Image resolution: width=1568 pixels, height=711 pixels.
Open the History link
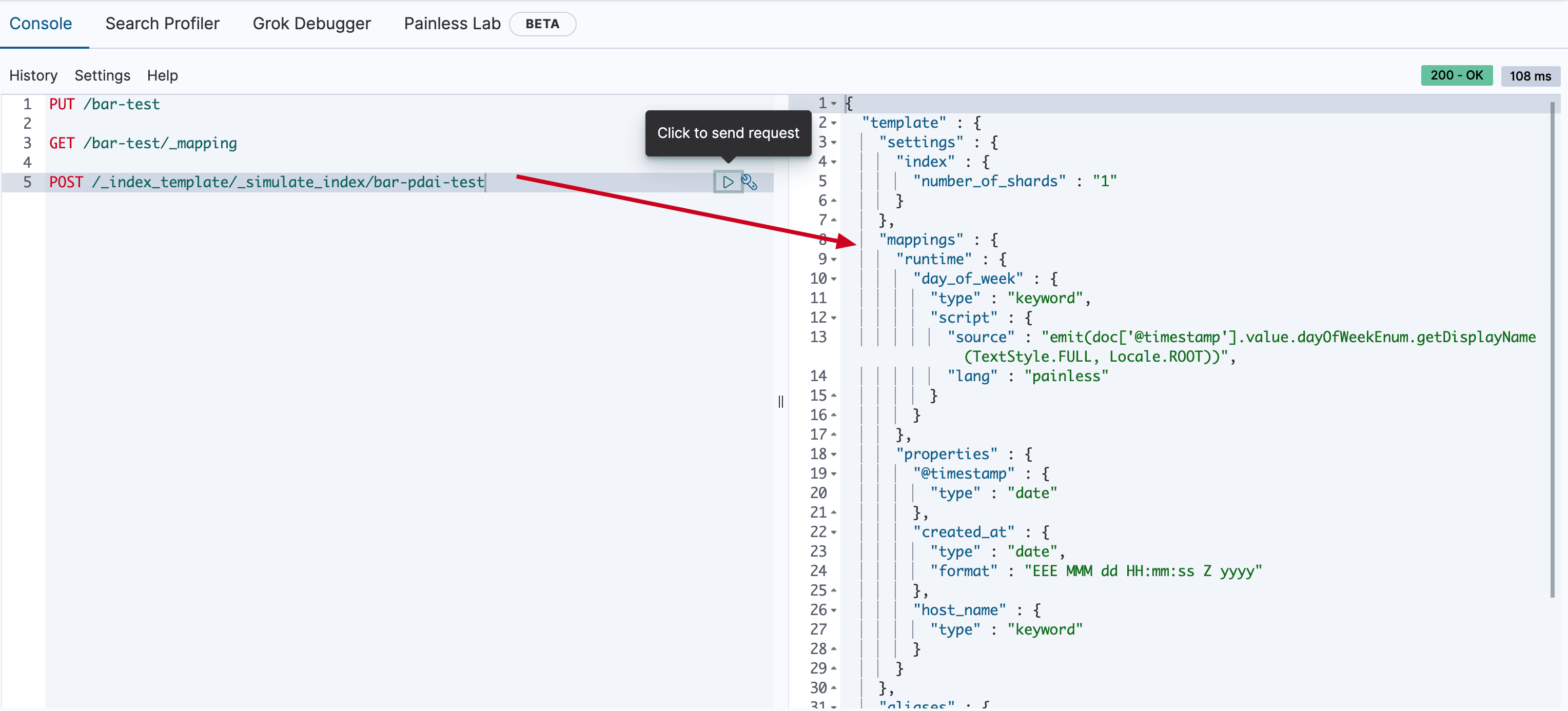[x=33, y=75]
